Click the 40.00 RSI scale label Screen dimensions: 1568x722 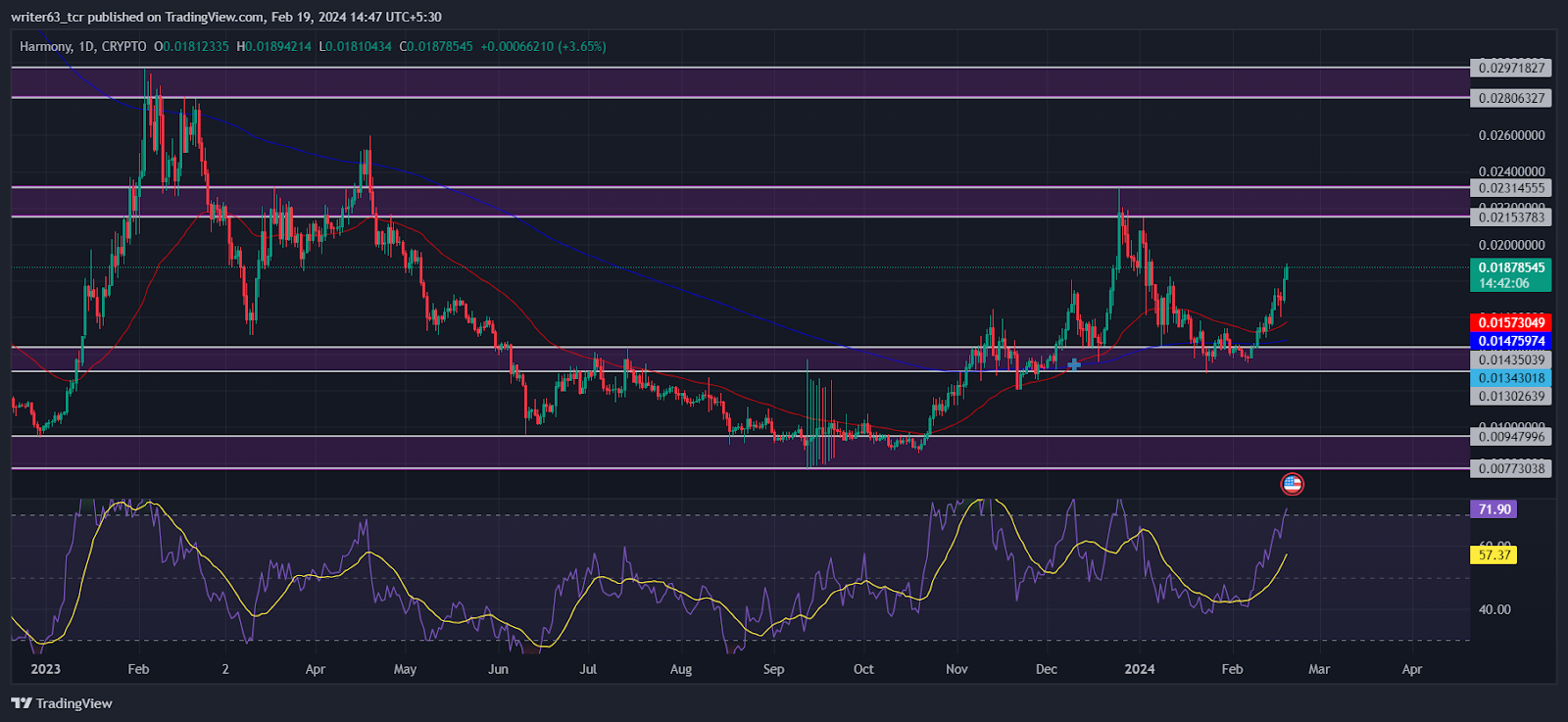click(x=1494, y=609)
